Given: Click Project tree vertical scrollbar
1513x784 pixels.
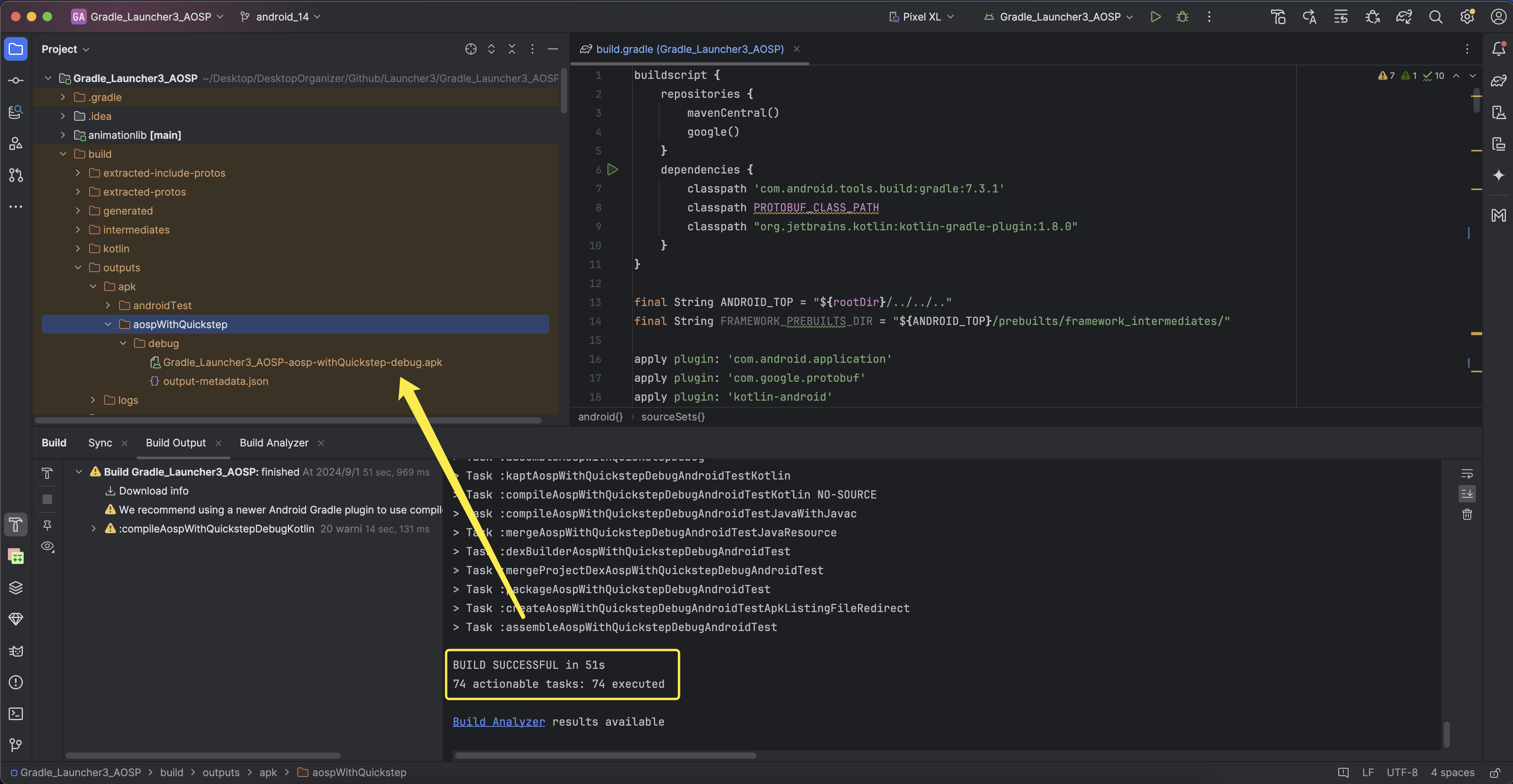Looking at the screenshot, I should (x=563, y=91).
